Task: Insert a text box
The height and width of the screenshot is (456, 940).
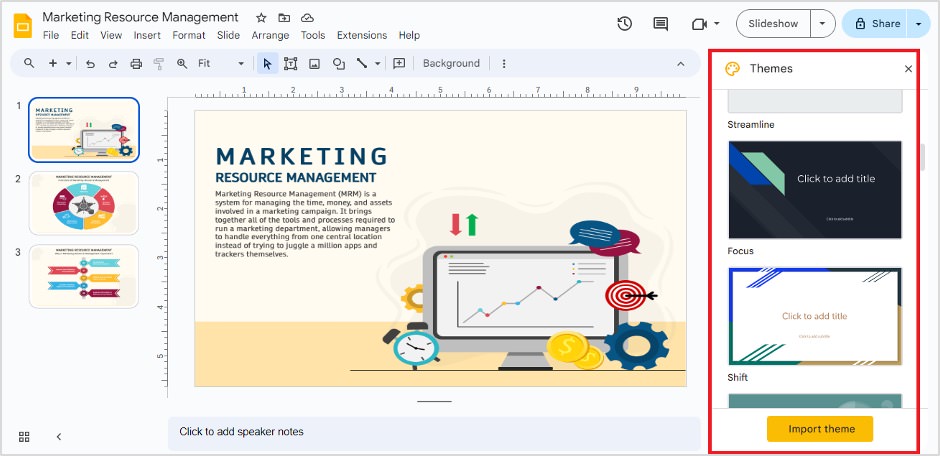Action: pos(291,64)
